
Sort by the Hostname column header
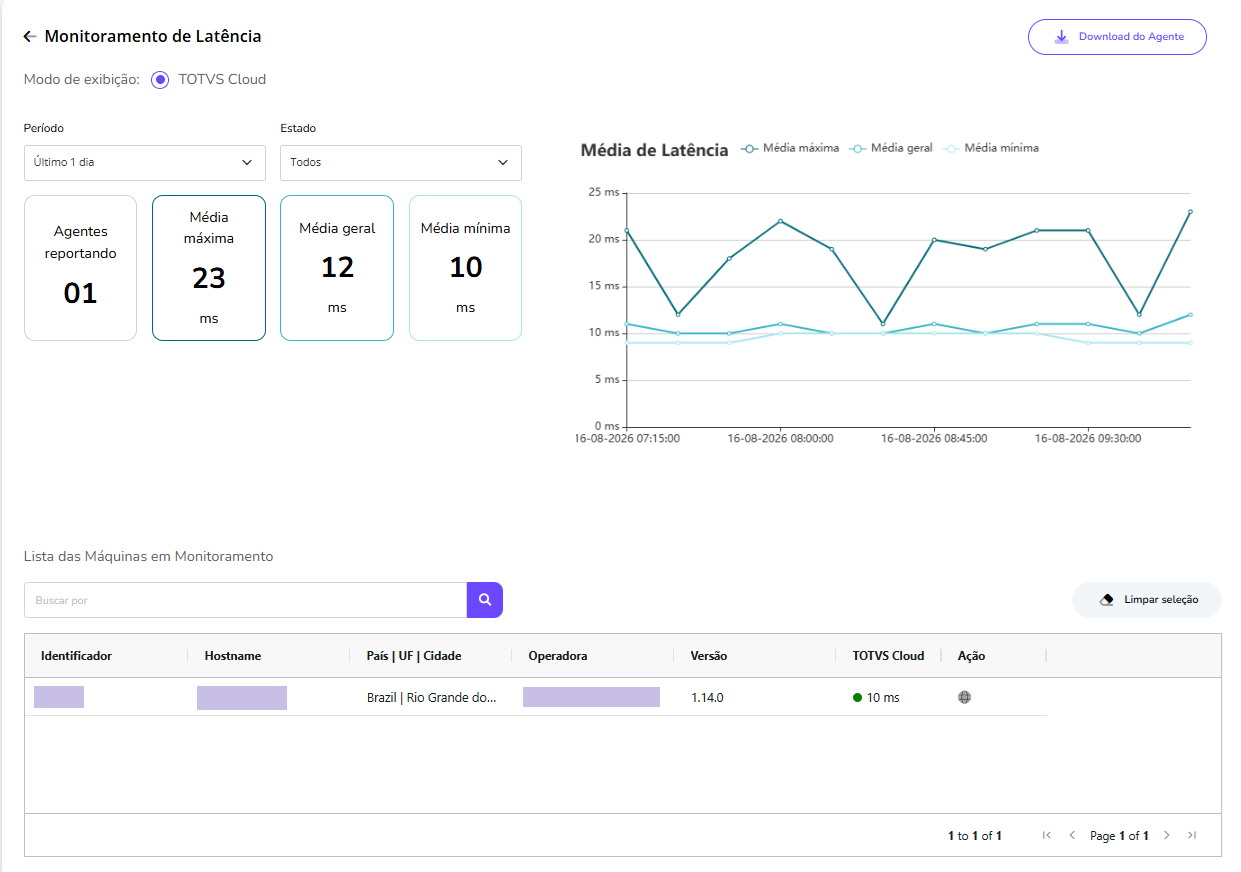(x=233, y=656)
